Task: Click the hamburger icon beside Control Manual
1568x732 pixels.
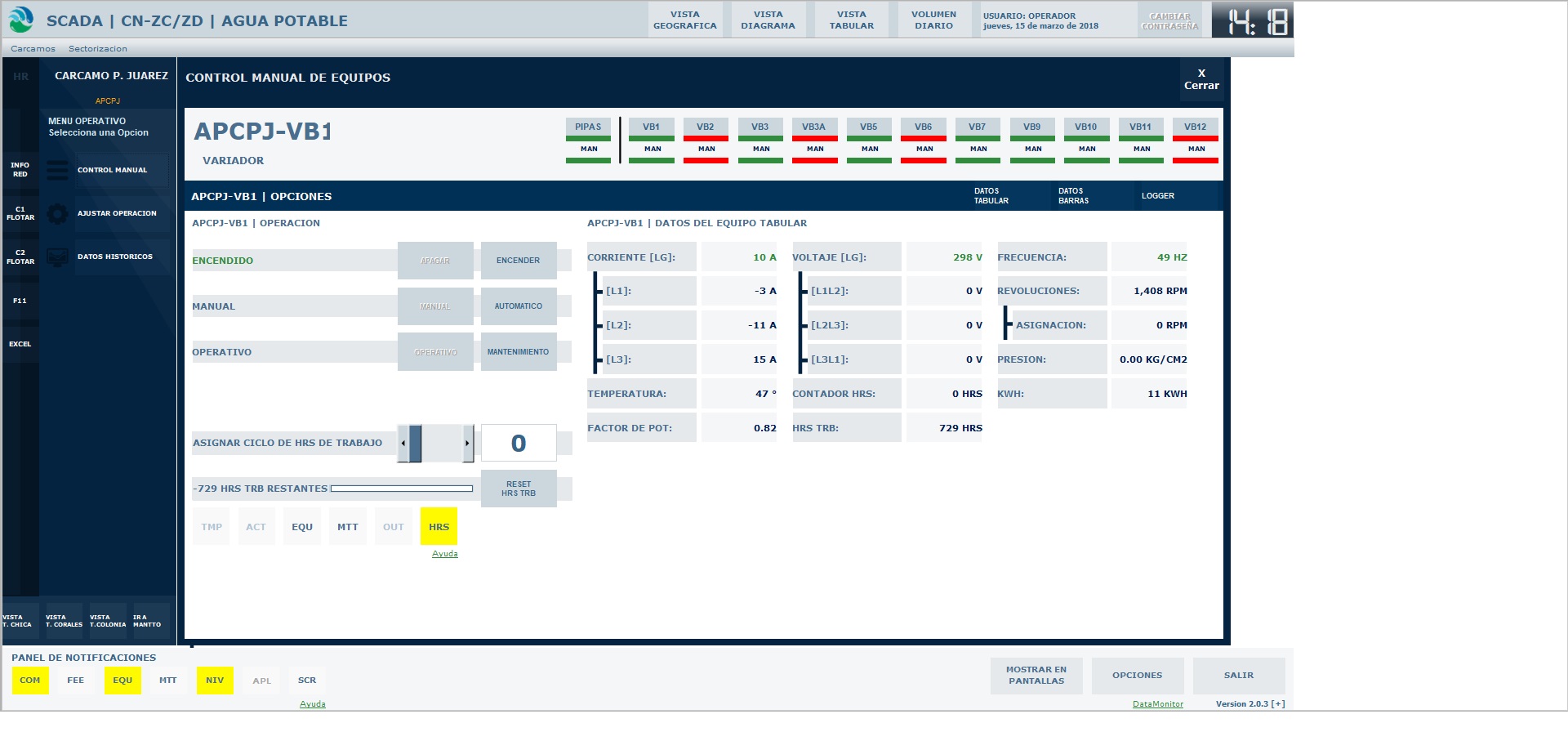Action: [x=57, y=170]
